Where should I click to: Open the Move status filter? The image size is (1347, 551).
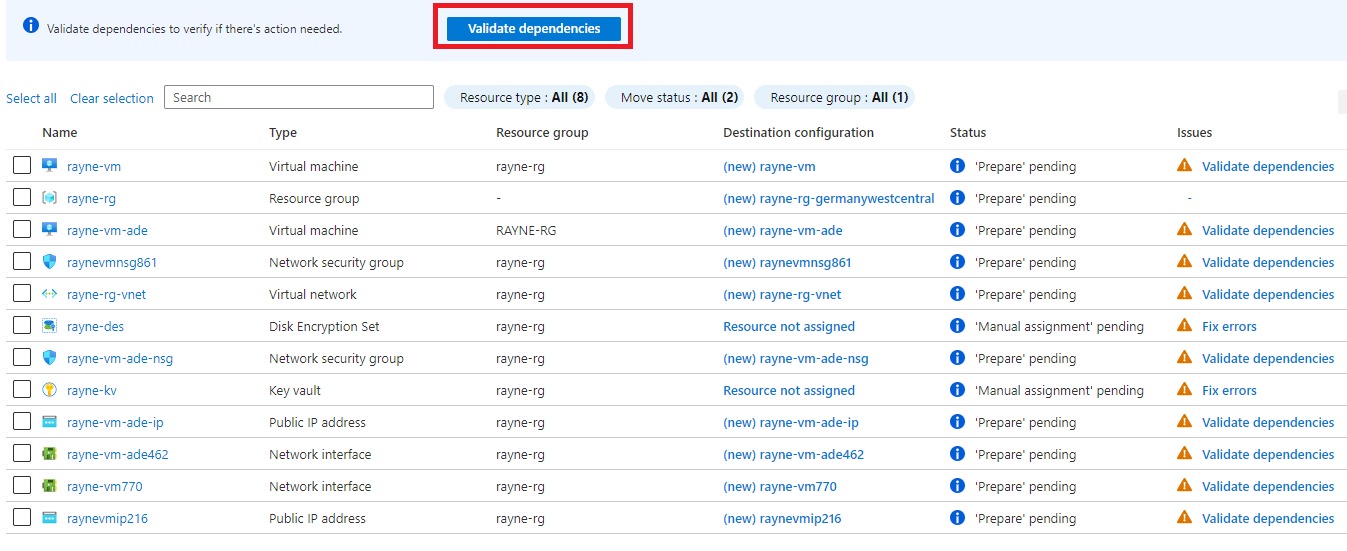(x=679, y=97)
